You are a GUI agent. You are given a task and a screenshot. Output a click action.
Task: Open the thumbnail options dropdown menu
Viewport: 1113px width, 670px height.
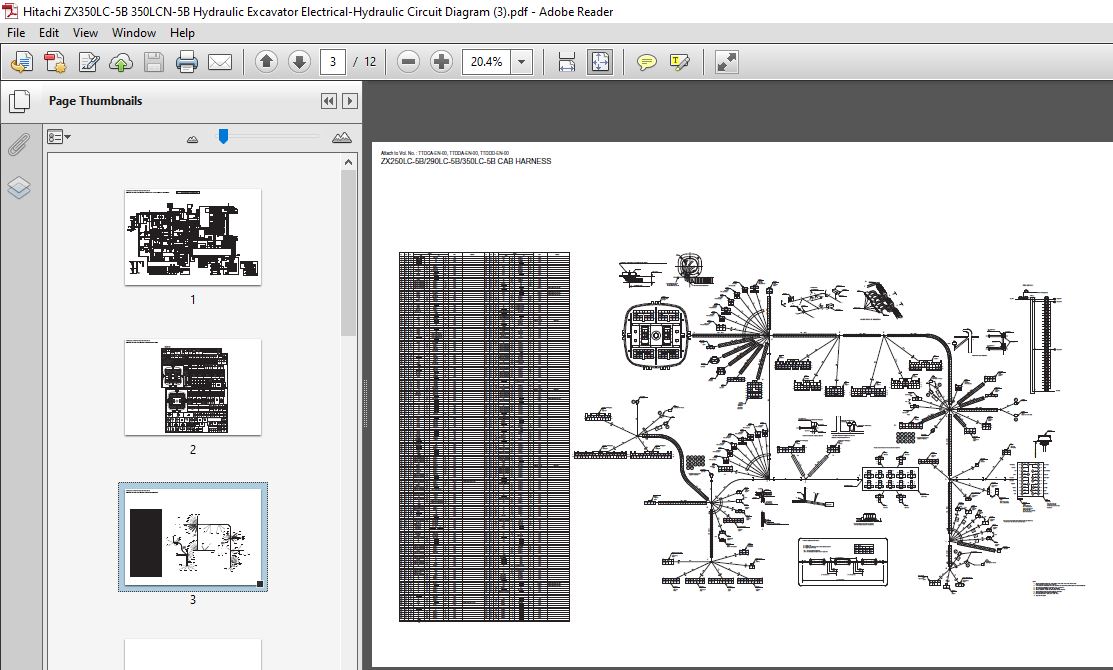[59, 137]
